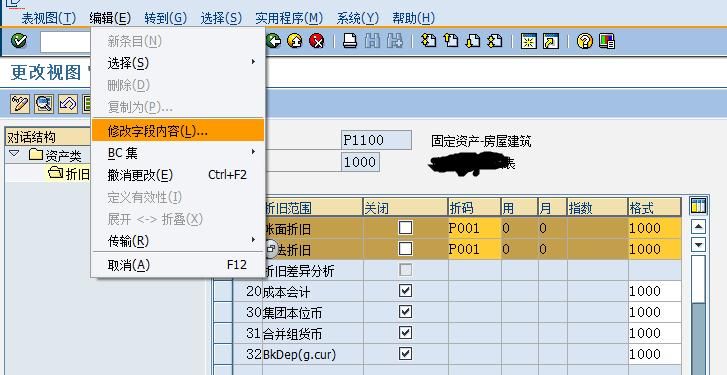Click disabled 新条目(N) menu entry
The height and width of the screenshot is (375, 727).
(178, 41)
